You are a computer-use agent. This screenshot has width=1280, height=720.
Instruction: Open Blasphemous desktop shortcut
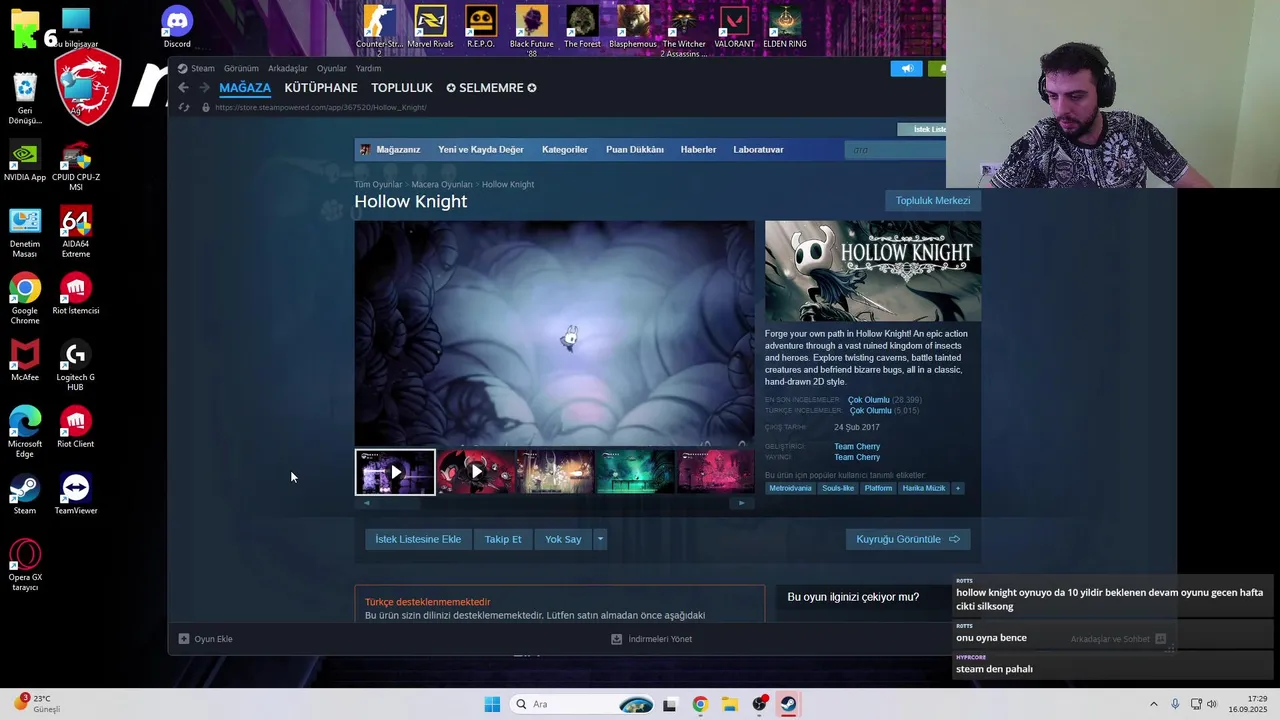[633, 27]
